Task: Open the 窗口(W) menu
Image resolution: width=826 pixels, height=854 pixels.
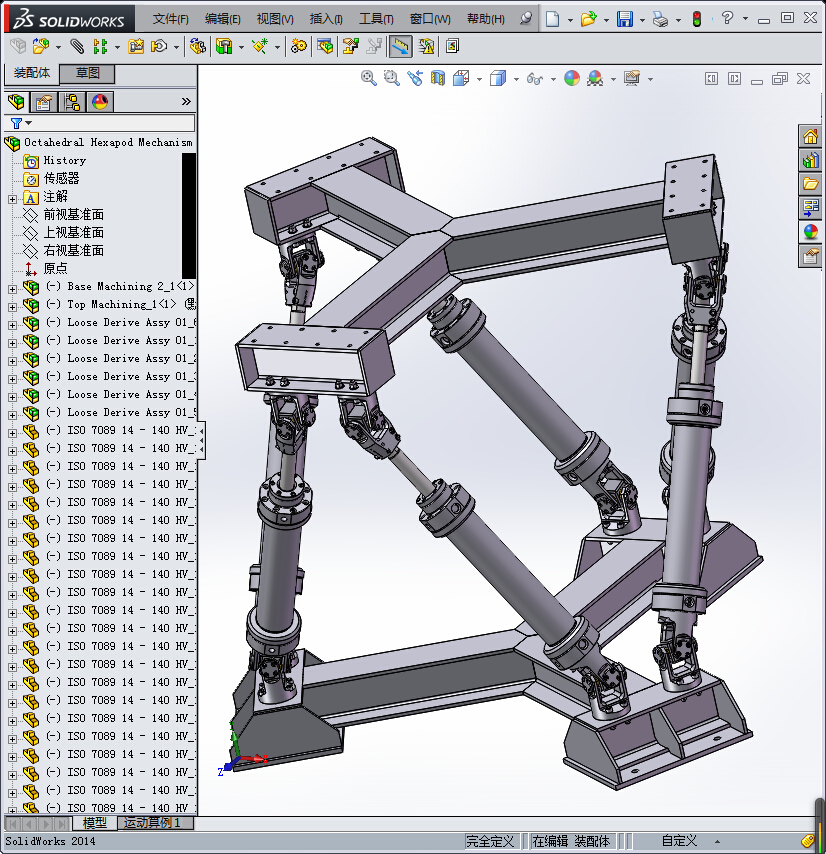Action: 430,19
